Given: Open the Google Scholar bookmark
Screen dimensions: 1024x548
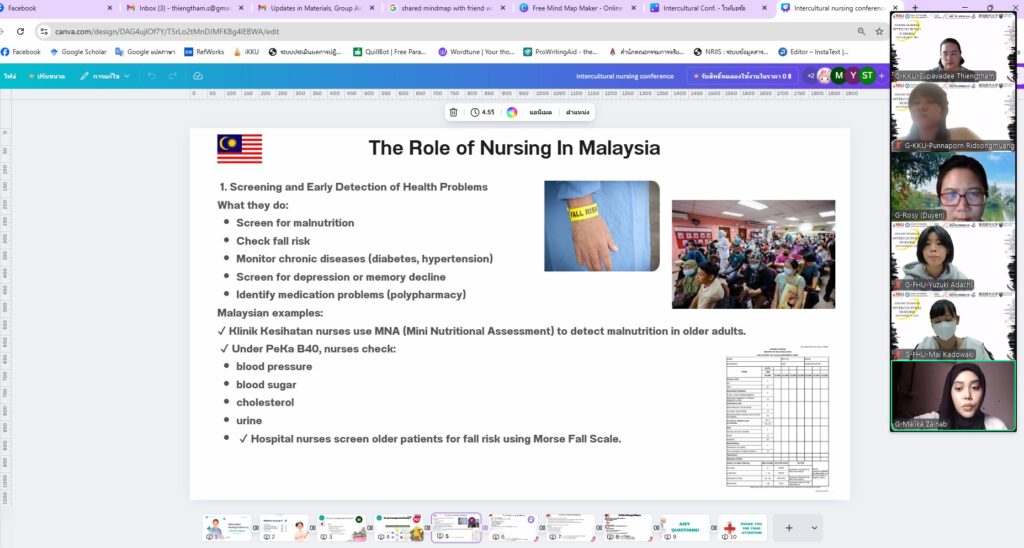Looking at the screenshot, I should tap(79, 52).
